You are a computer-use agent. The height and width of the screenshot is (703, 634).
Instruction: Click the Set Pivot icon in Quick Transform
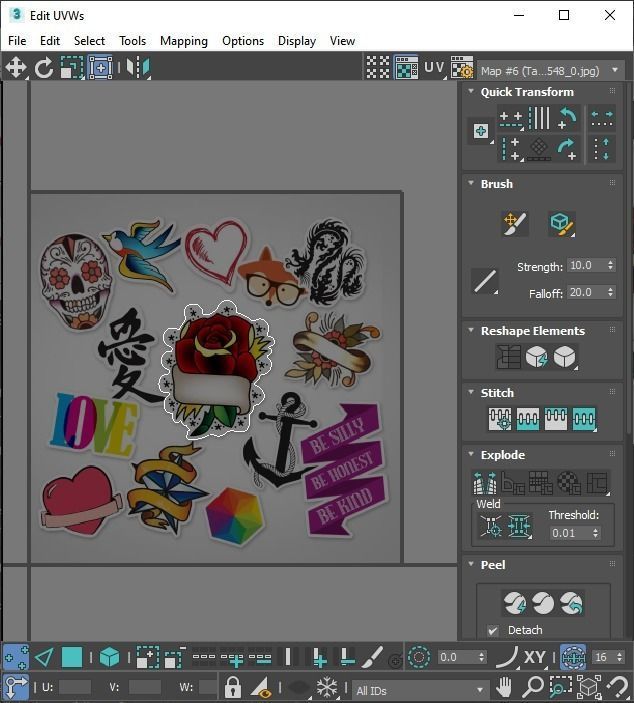click(481, 131)
